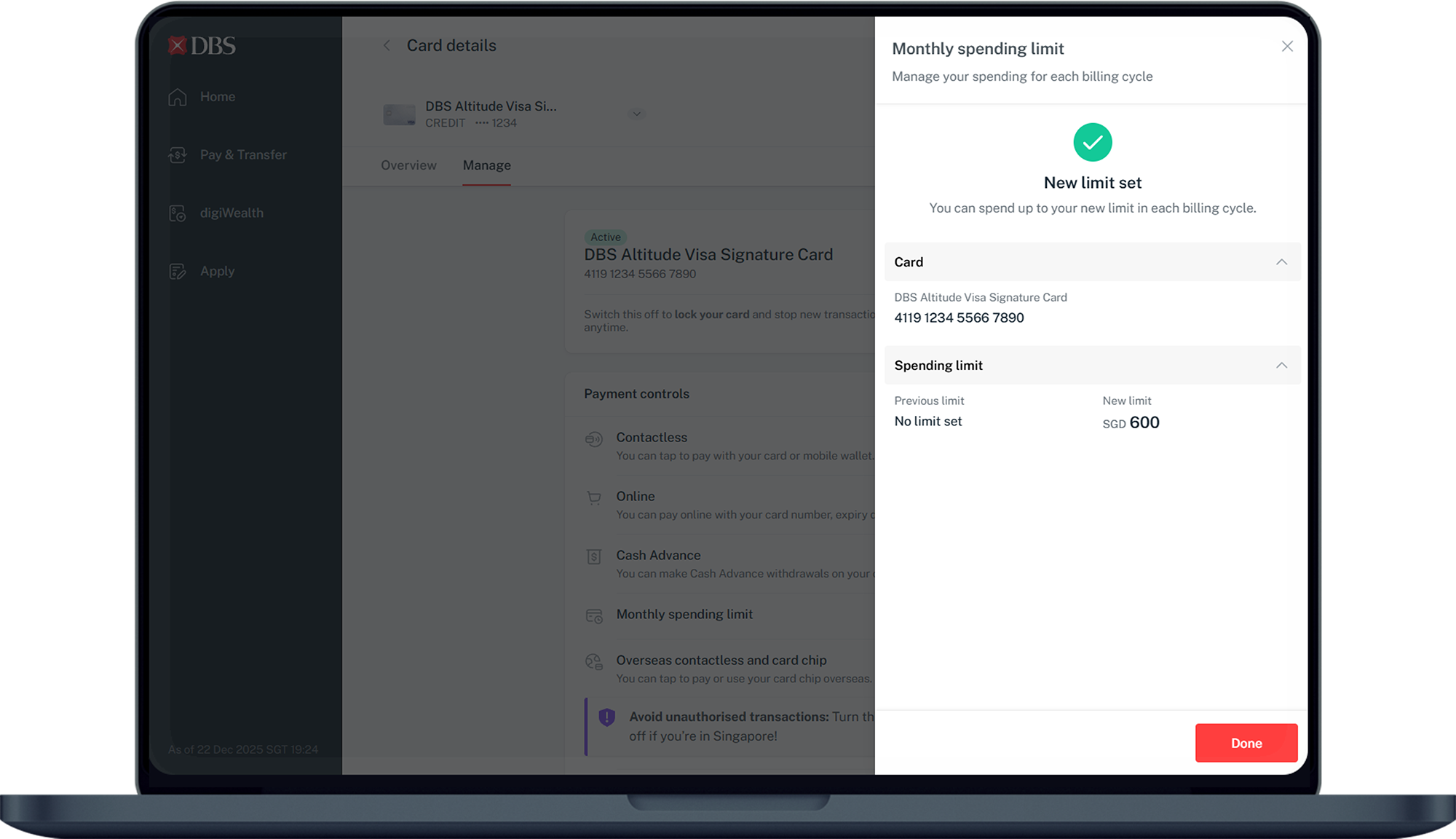The height and width of the screenshot is (839, 1456).
Task: Open the card selector dropdown arrow
Action: click(x=636, y=114)
